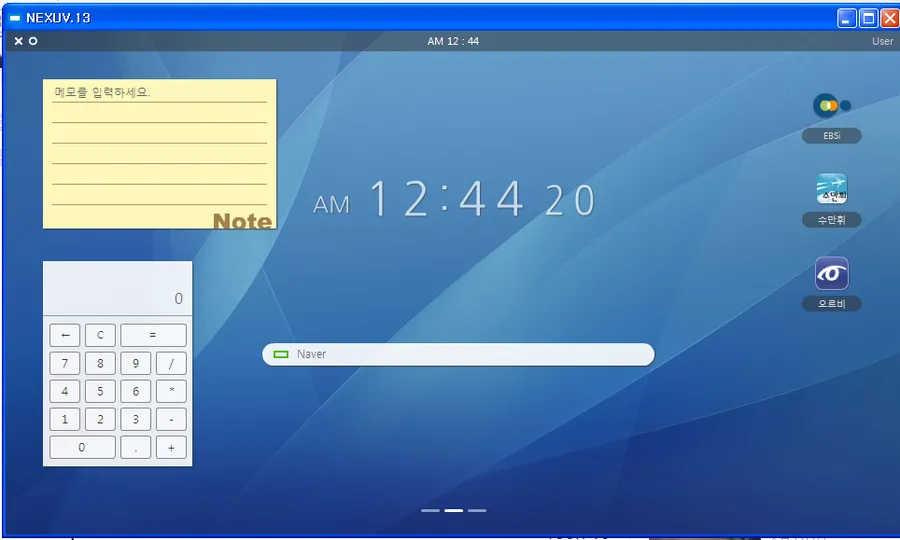
Task: Click the calculator backspace arrow key
Action: point(65,335)
